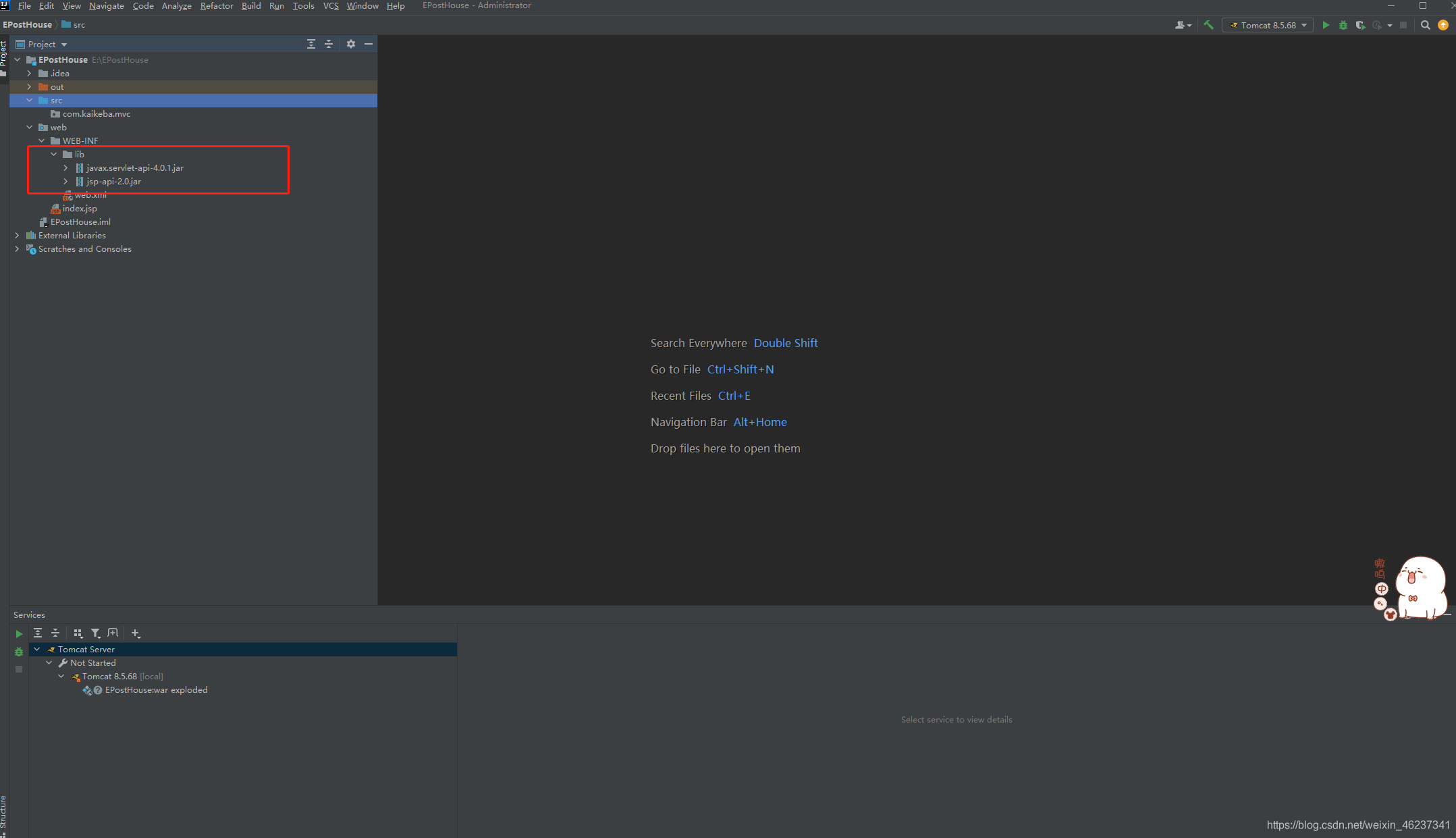Expand the External Libraries tree node
The height and width of the screenshot is (838, 1456).
tap(17, 236)
